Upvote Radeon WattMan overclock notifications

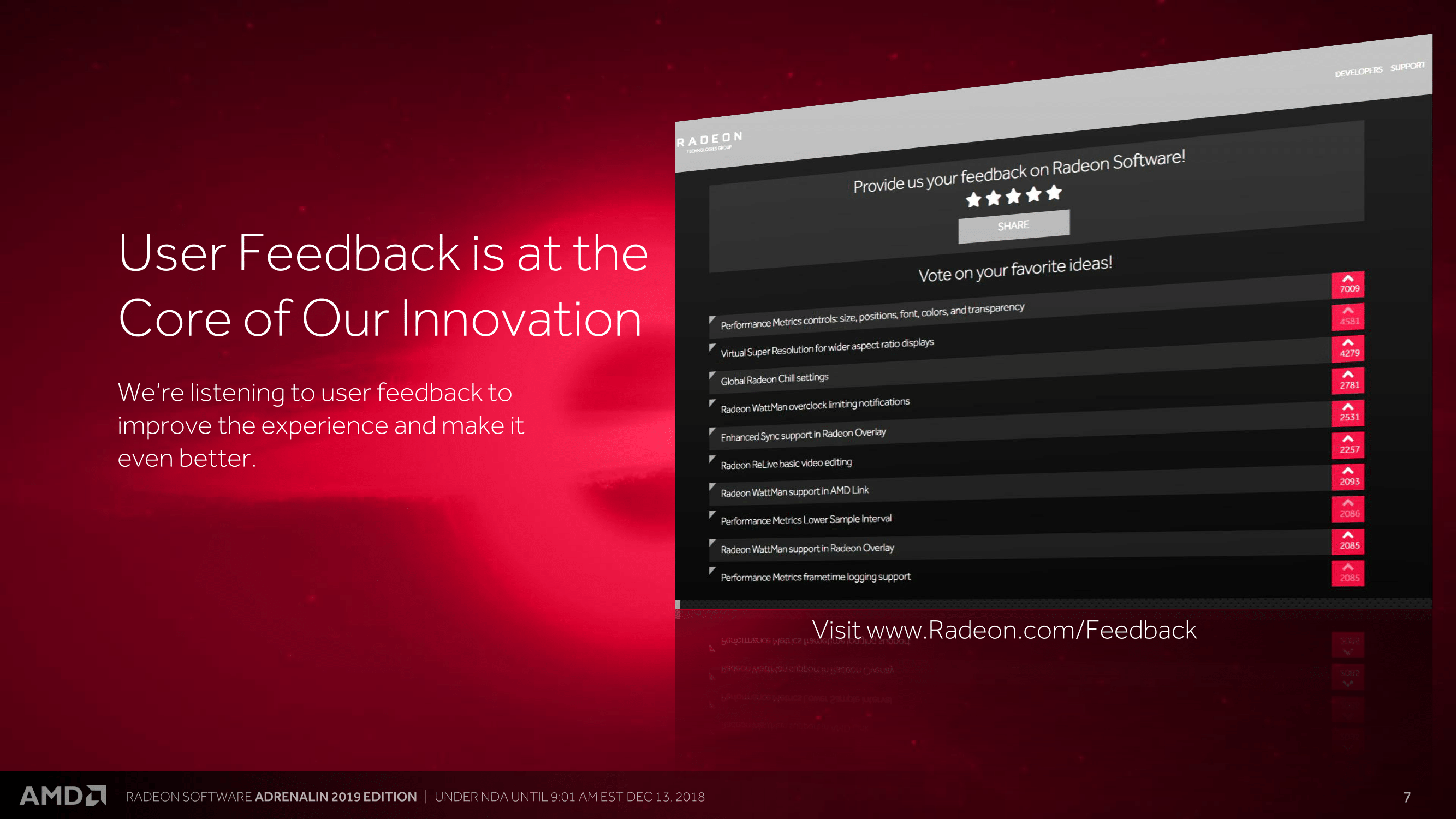pyautogui.click(x=1349, y=407)
